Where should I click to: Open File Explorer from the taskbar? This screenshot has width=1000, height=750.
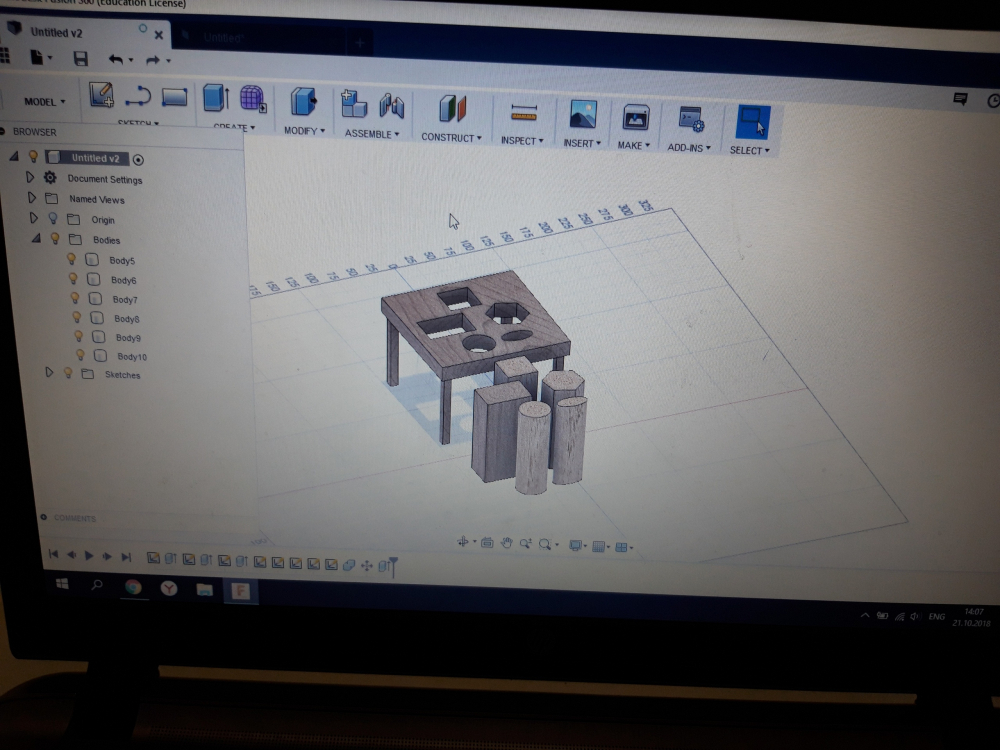click(x=205, y=589)
